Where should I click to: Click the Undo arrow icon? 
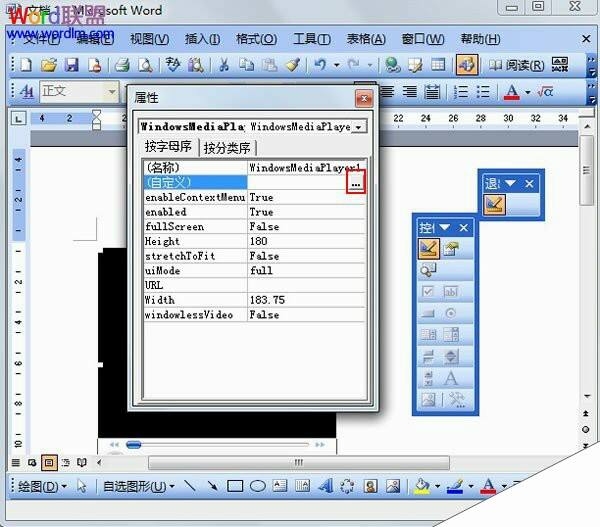(x=320, y=65)
